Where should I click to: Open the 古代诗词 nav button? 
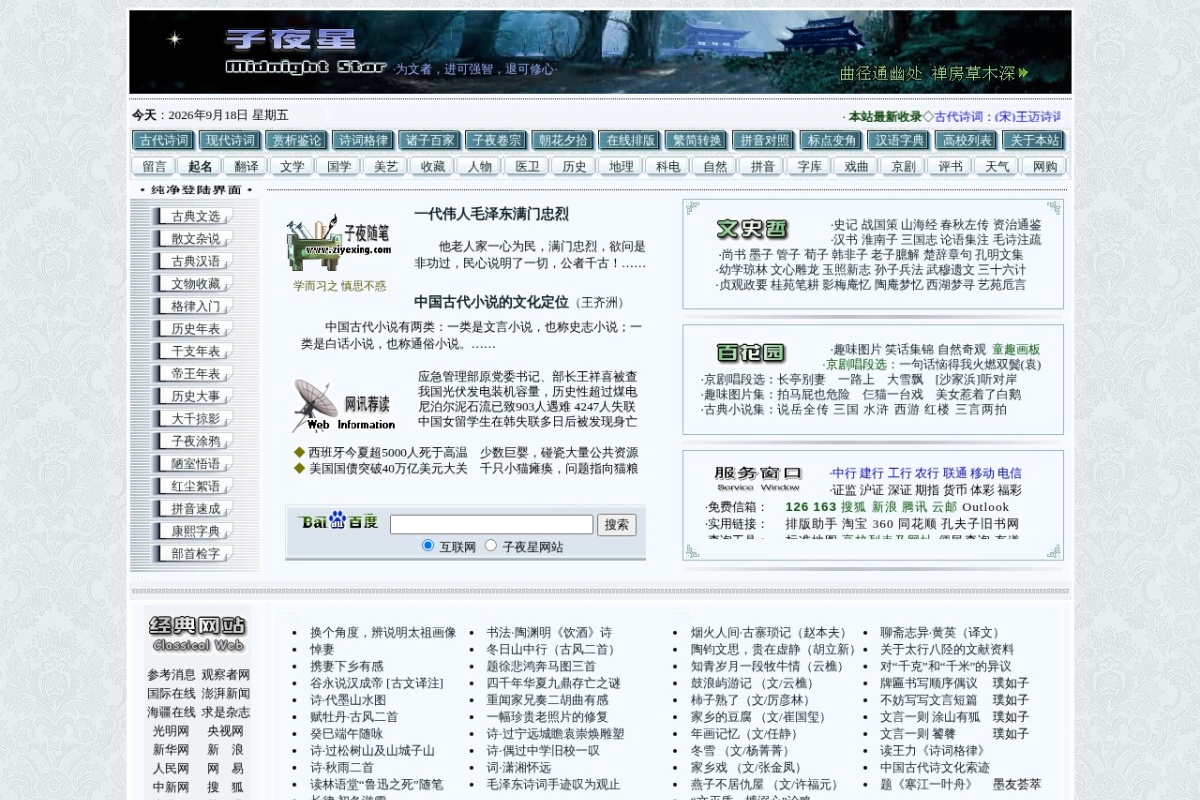(164, 140)
